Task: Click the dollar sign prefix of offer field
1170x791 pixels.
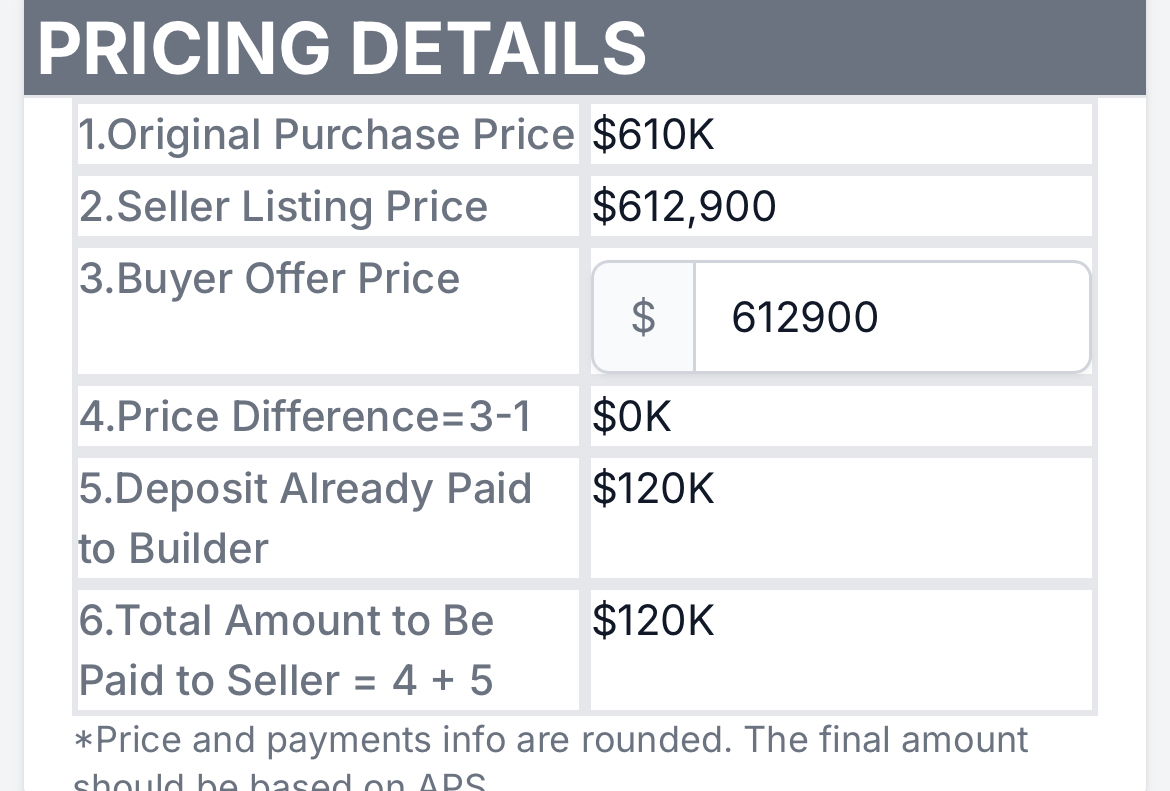Action: coord(643,316)
